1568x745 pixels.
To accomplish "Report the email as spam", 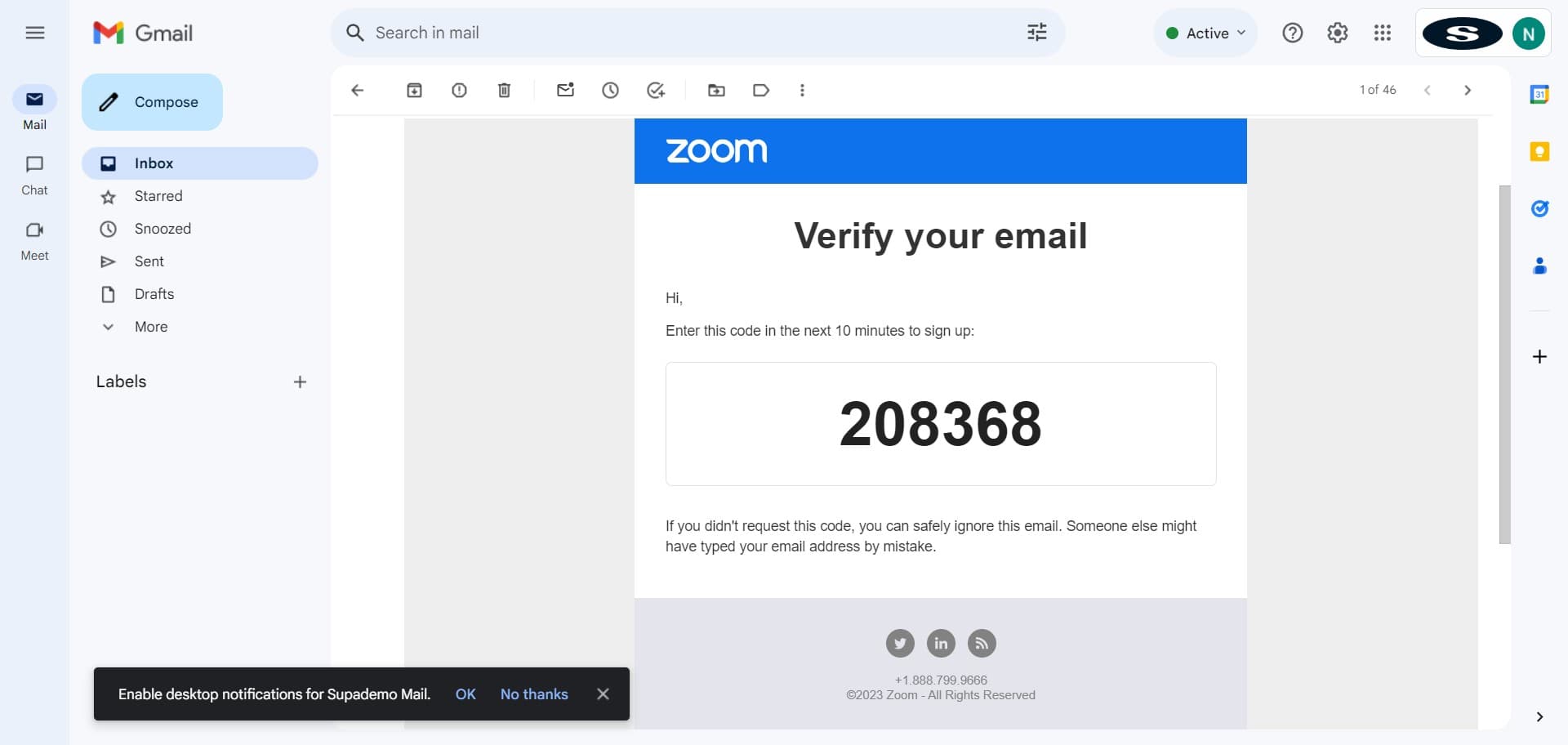I will [x=458, y=90].
